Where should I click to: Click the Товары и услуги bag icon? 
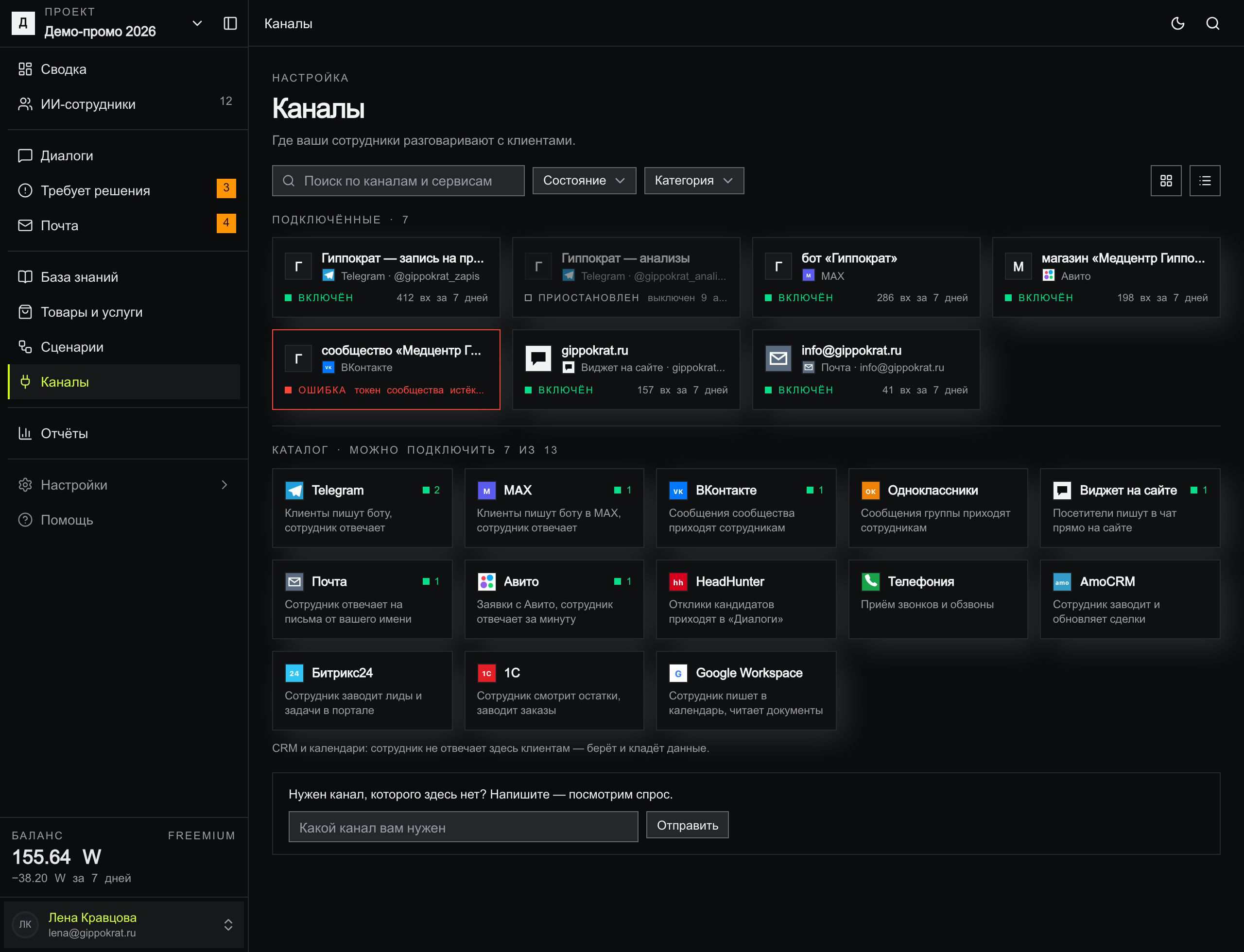(26, 312)
